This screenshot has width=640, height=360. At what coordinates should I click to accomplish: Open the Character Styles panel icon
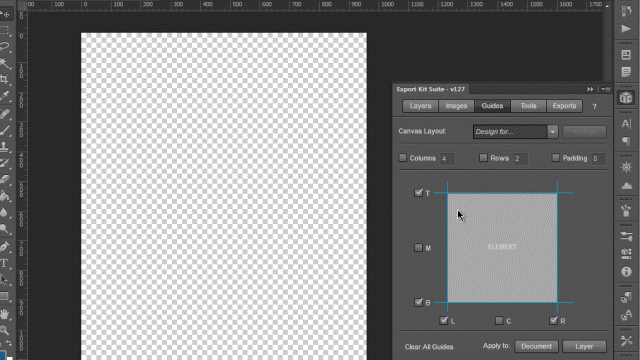click(x=626, y=315)
